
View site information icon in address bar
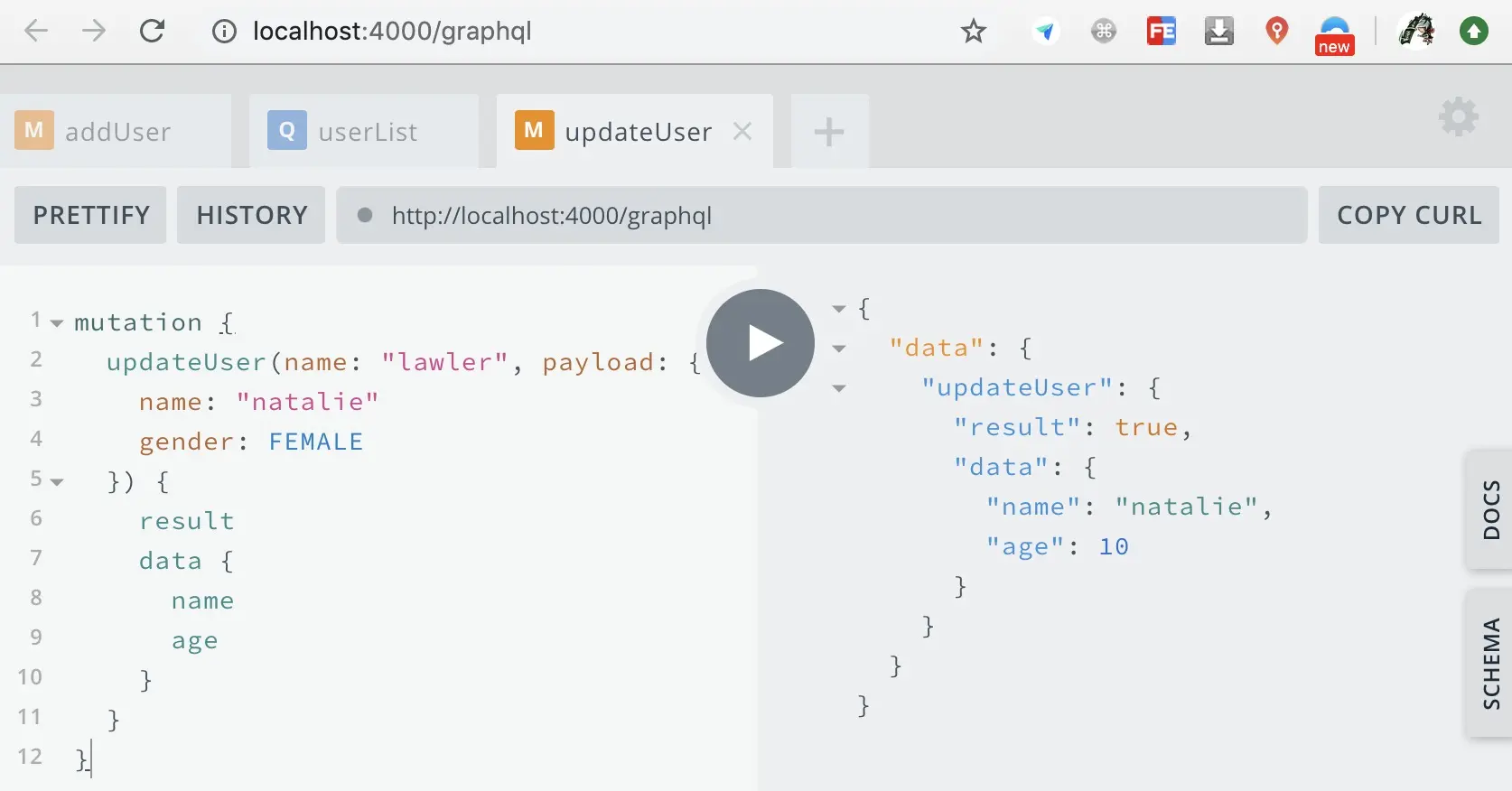224,32
